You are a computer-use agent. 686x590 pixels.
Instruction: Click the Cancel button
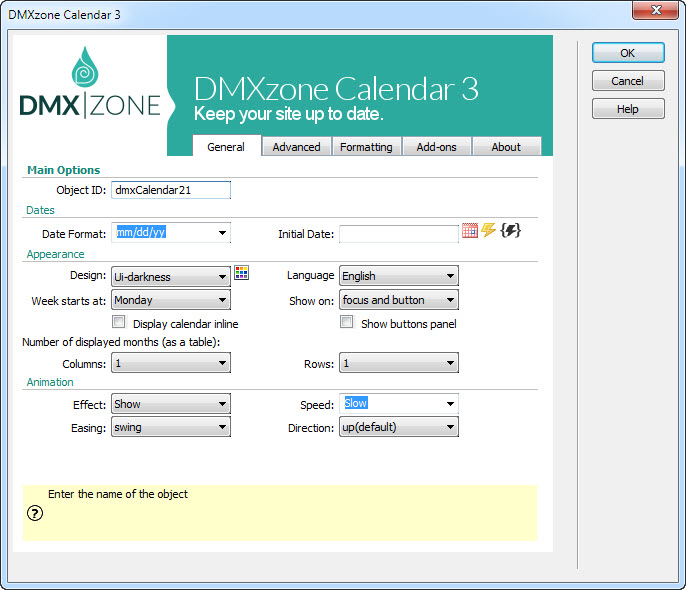[x=628, y=81]
